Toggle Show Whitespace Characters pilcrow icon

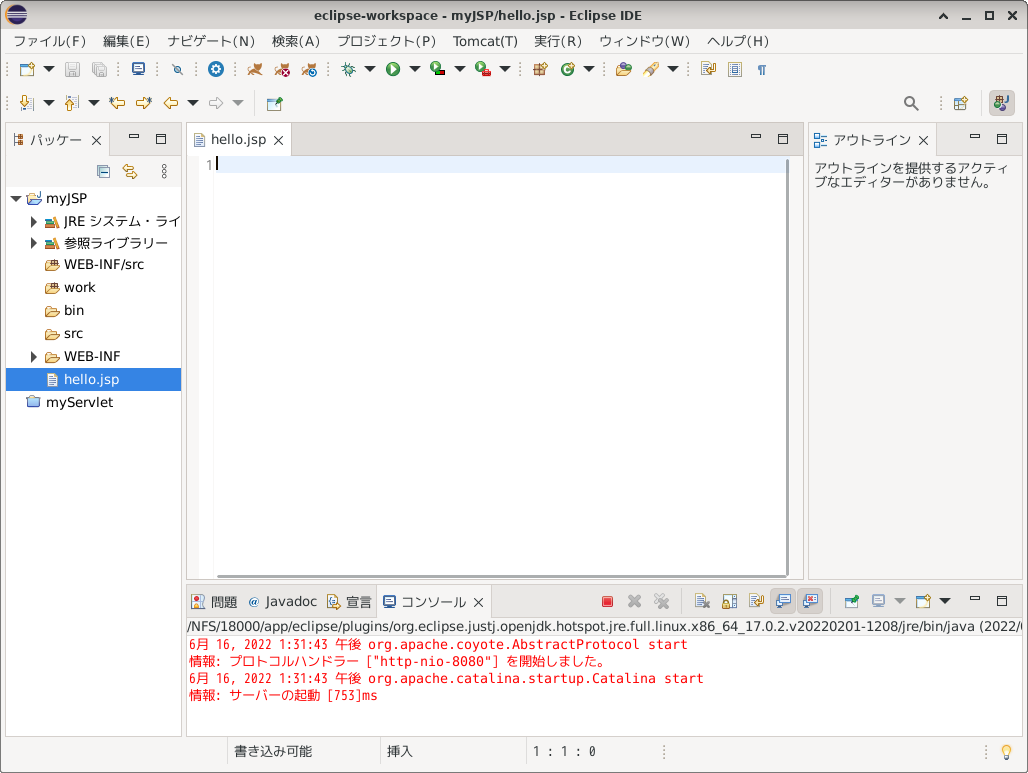(x=761, y=69)
